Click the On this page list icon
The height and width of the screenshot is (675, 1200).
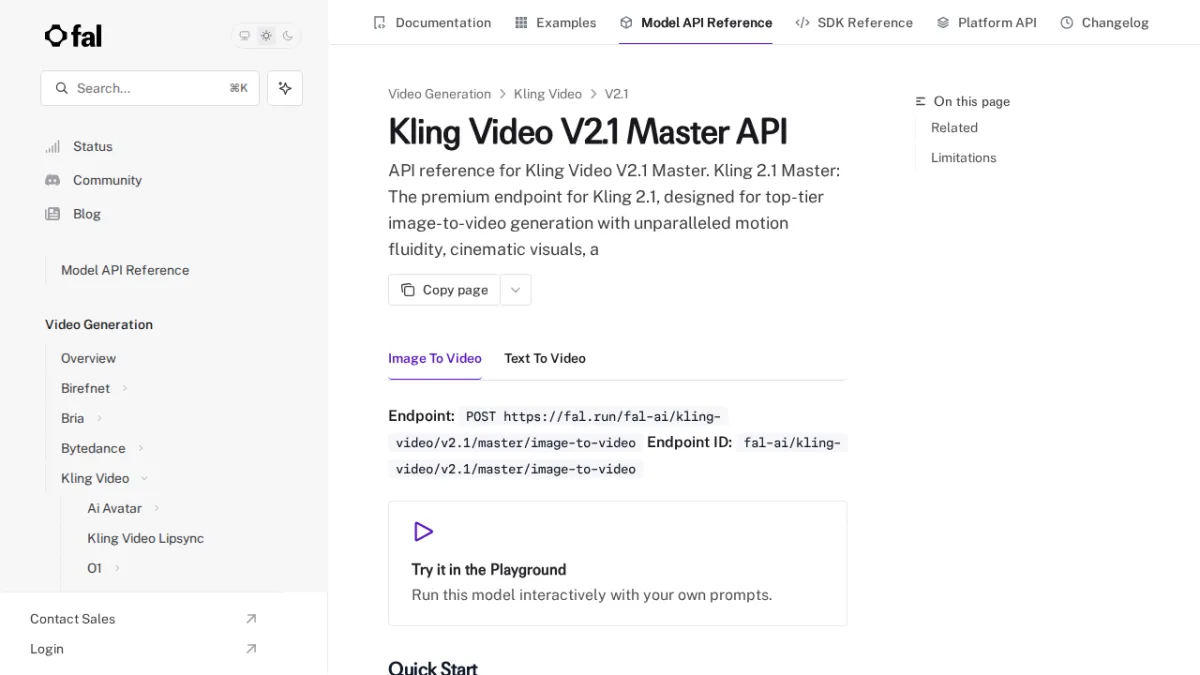pyautogui.click(x=921, y=102)
